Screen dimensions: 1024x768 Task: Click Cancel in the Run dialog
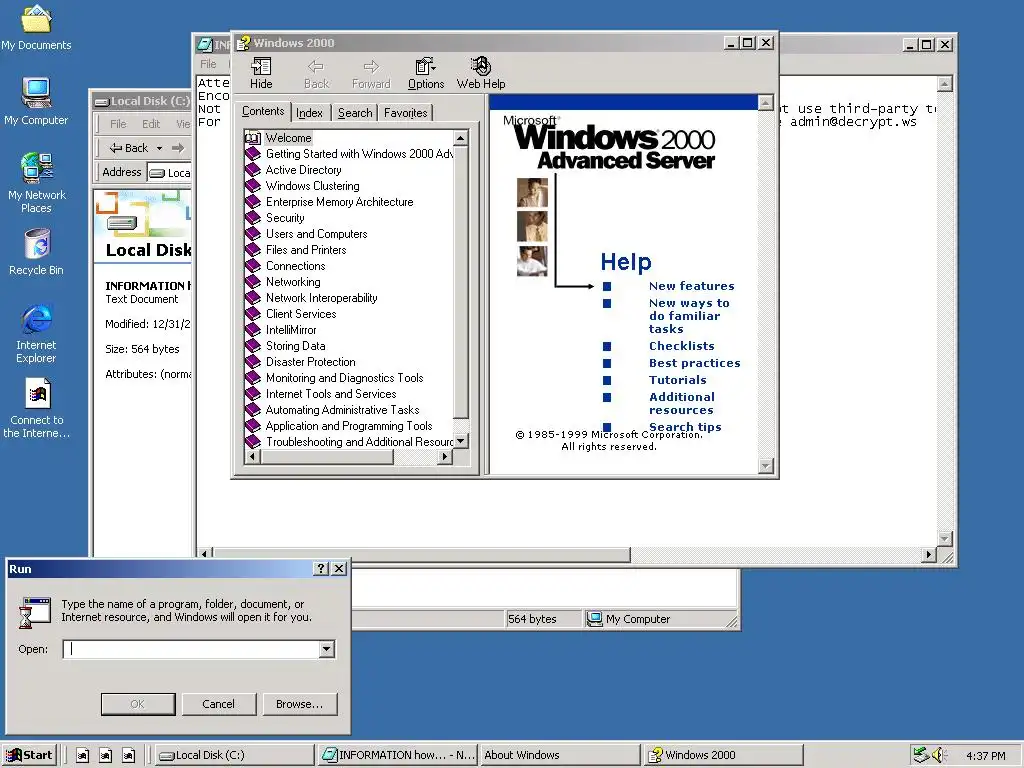218,704
